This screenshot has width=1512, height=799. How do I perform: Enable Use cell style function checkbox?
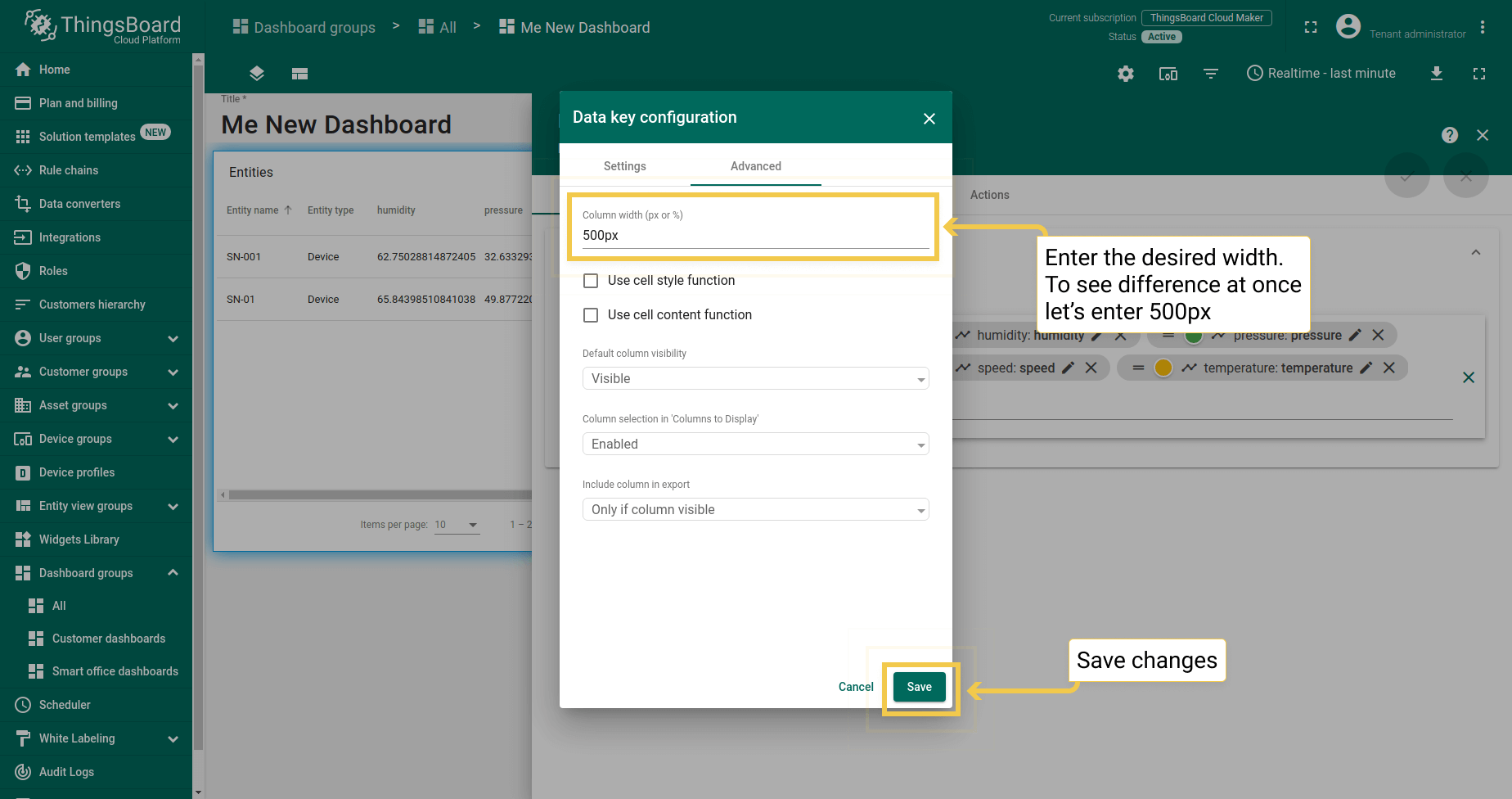[591, 281]
